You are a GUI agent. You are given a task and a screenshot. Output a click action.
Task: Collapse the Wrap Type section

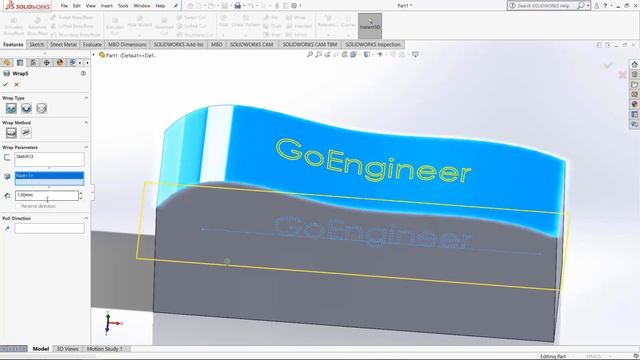(x=86, y=98)
